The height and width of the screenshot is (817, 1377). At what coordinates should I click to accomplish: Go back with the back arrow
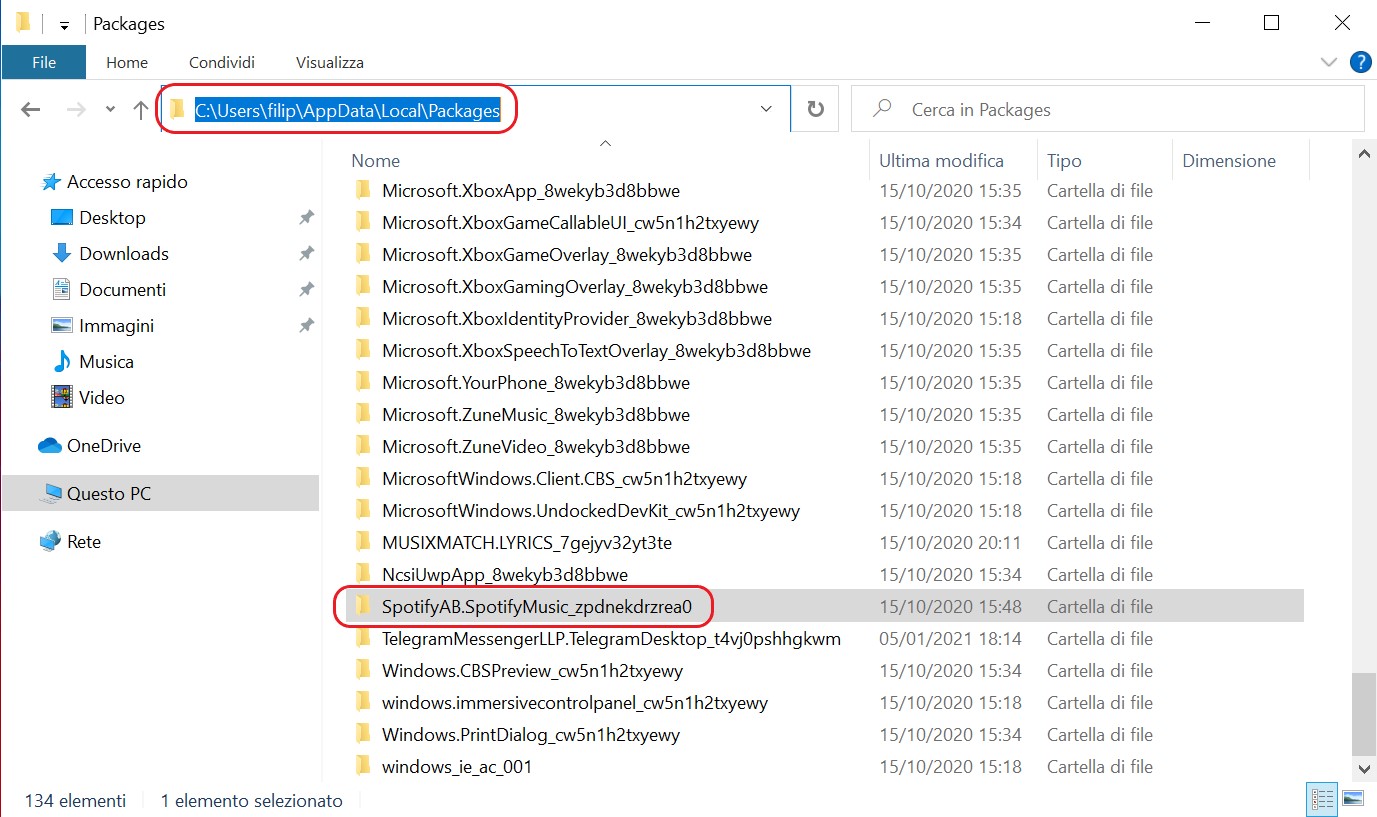pyautogui.click(x=31, y=110)
